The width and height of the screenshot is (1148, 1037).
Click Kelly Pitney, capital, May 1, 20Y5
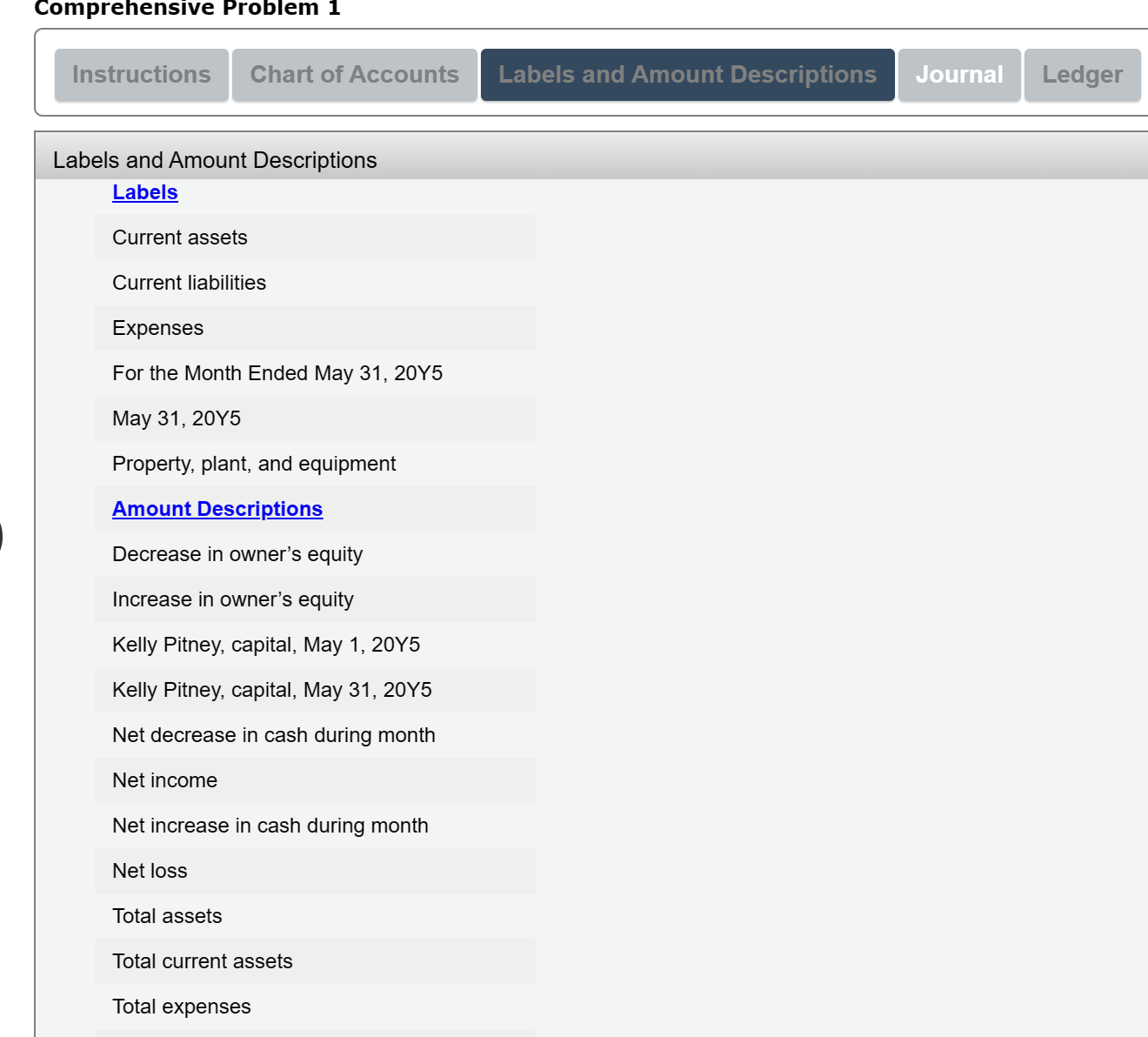[265, 645]
